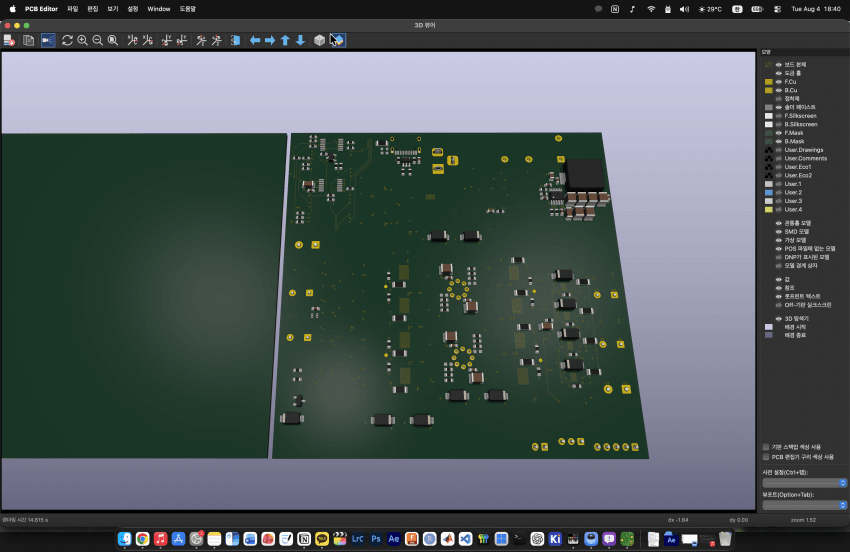Open the 설정 menu
The image size is (850, 552).
pyautogui.click(x=133, y=9)
